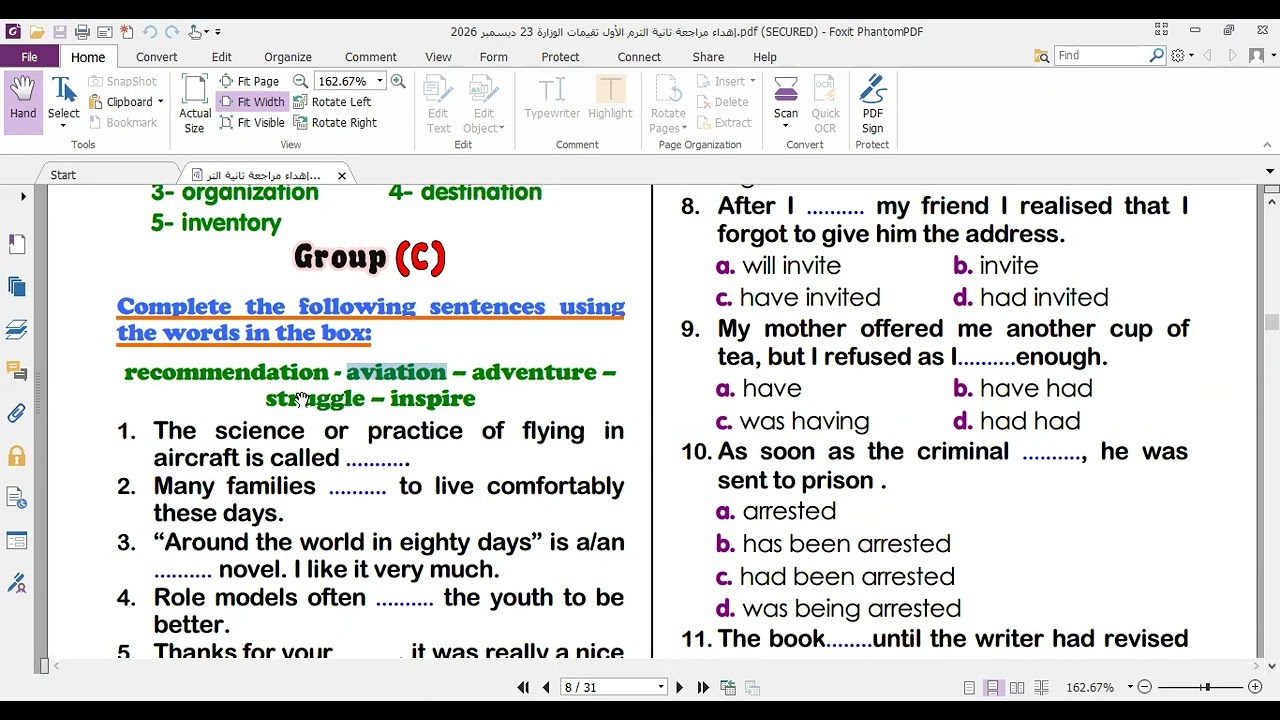Click the Print icon in quick access toolbar
This screenshot has width=1280, height=720.
(83, 32)
